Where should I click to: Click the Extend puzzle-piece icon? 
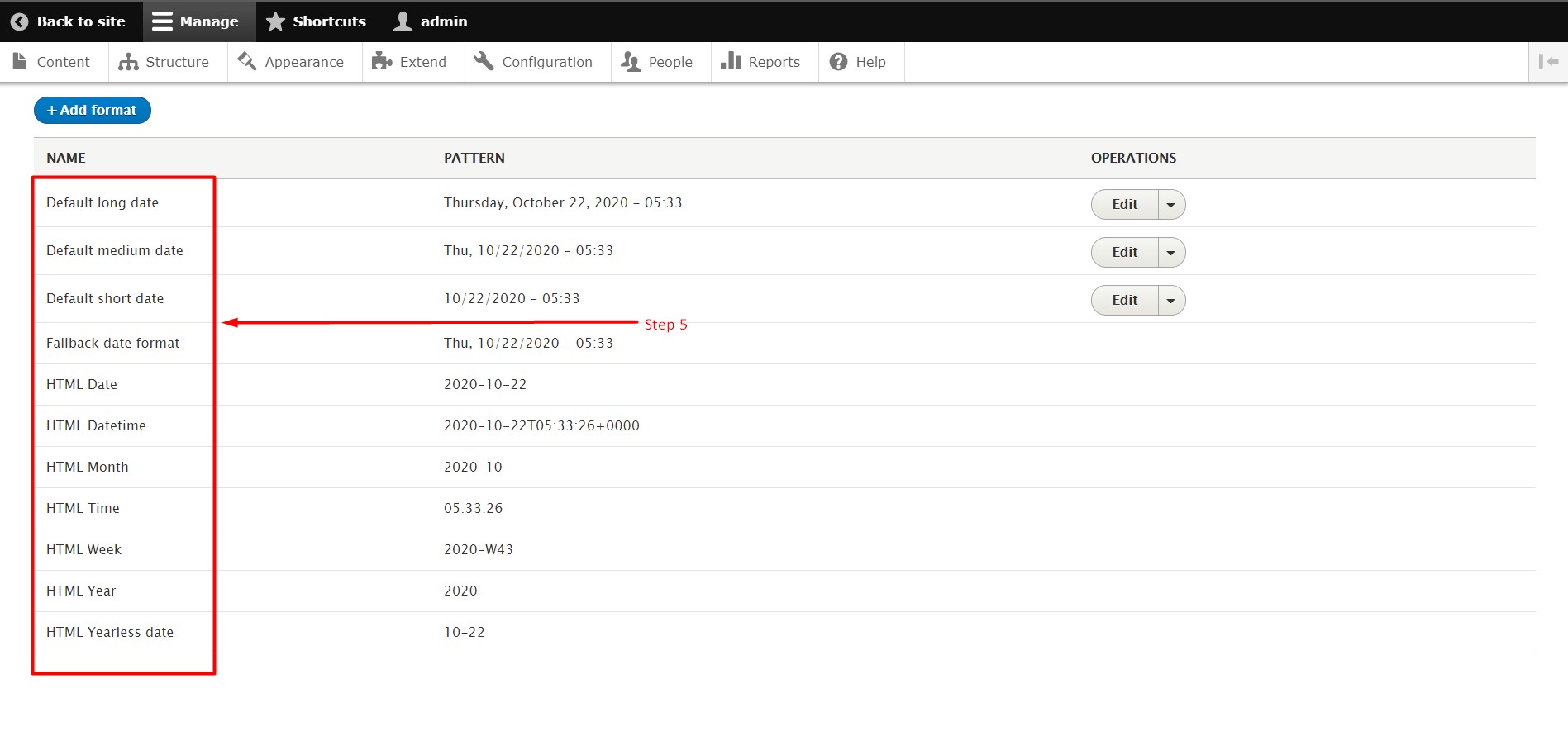point(382,61)
